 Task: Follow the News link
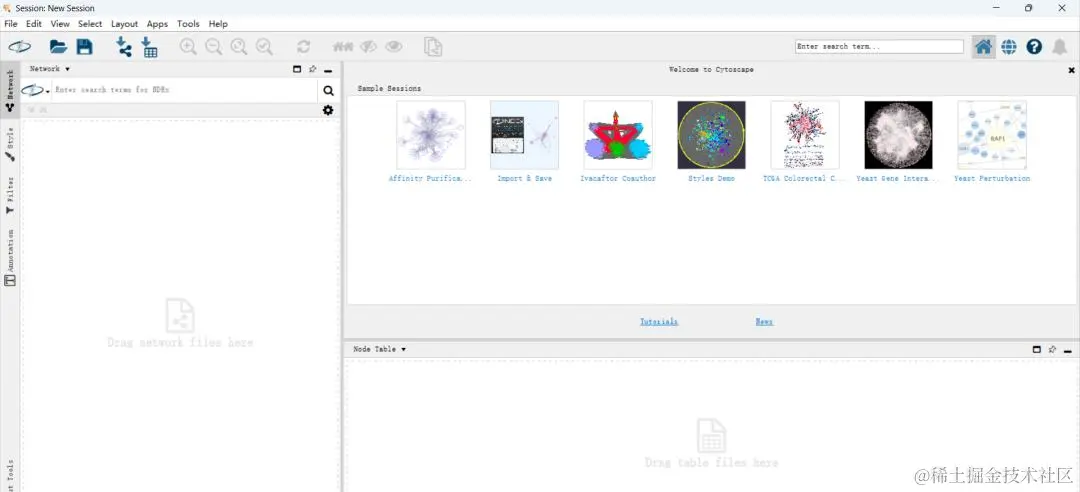tap(764, 322)
